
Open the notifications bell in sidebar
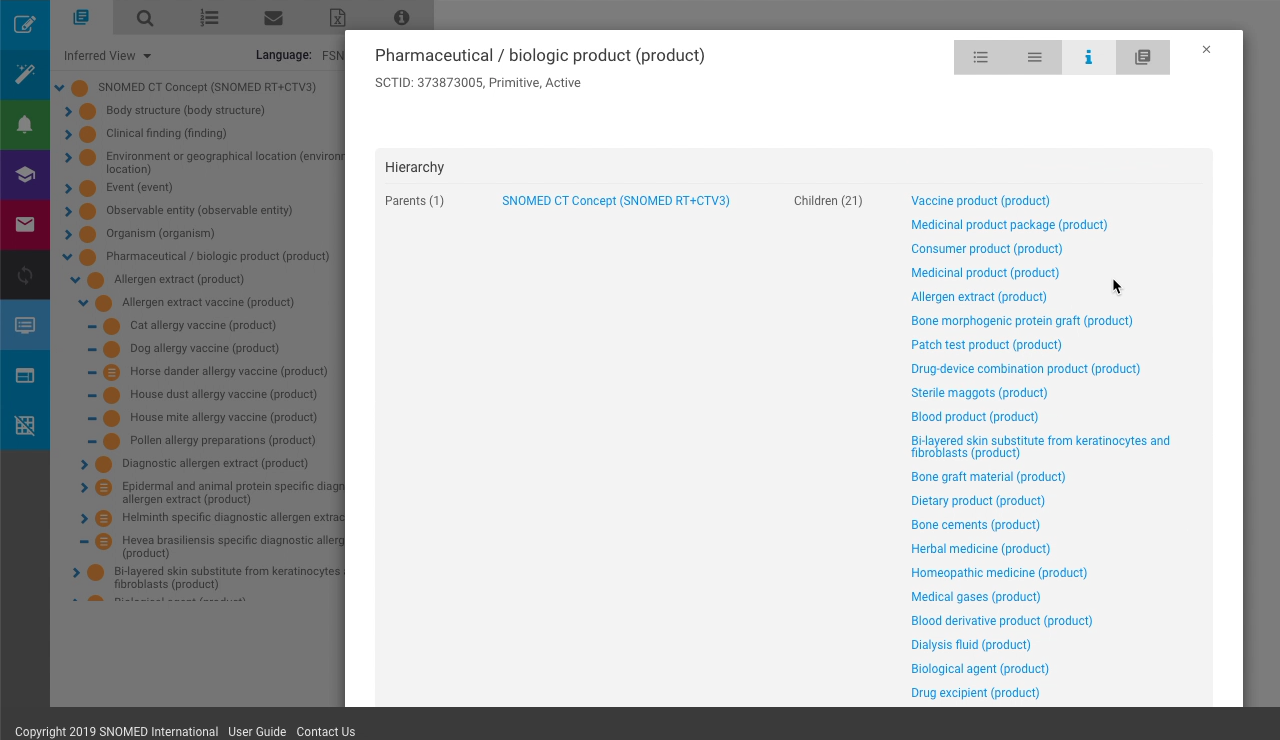(25, 124)
